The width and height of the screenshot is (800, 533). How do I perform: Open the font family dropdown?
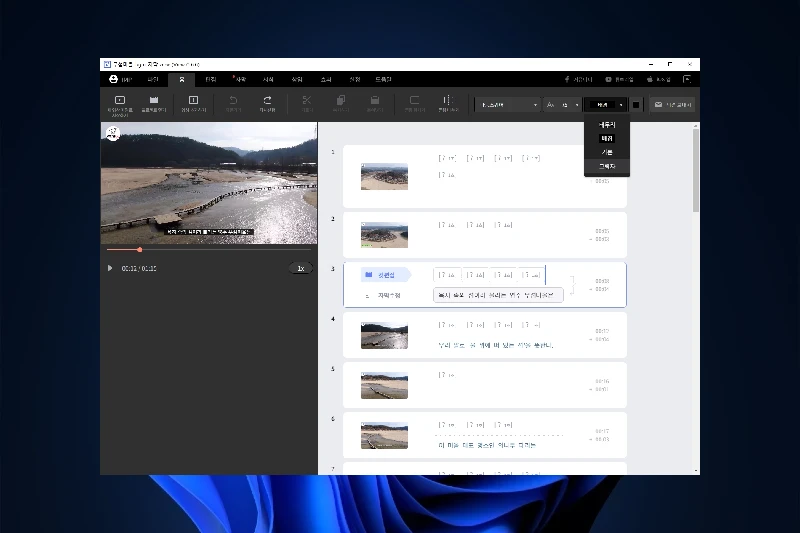click(x=508, y=104)
